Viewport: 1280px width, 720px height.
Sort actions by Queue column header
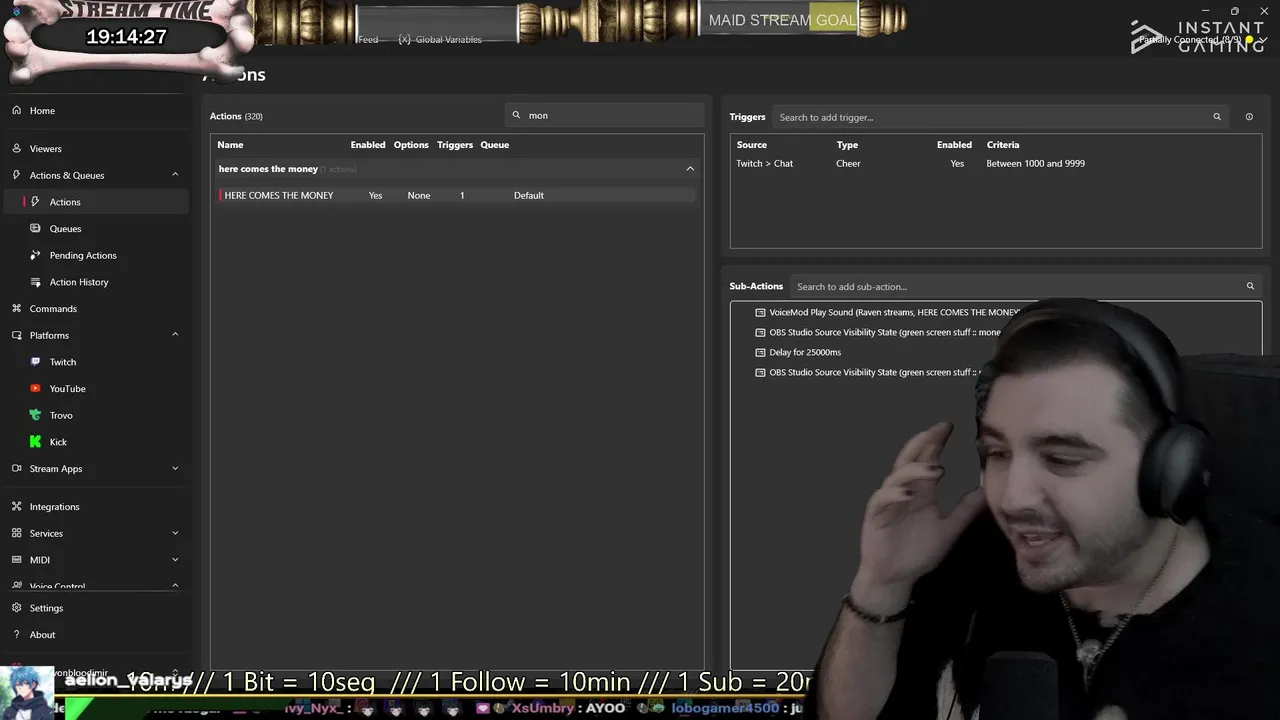point(495,145)
